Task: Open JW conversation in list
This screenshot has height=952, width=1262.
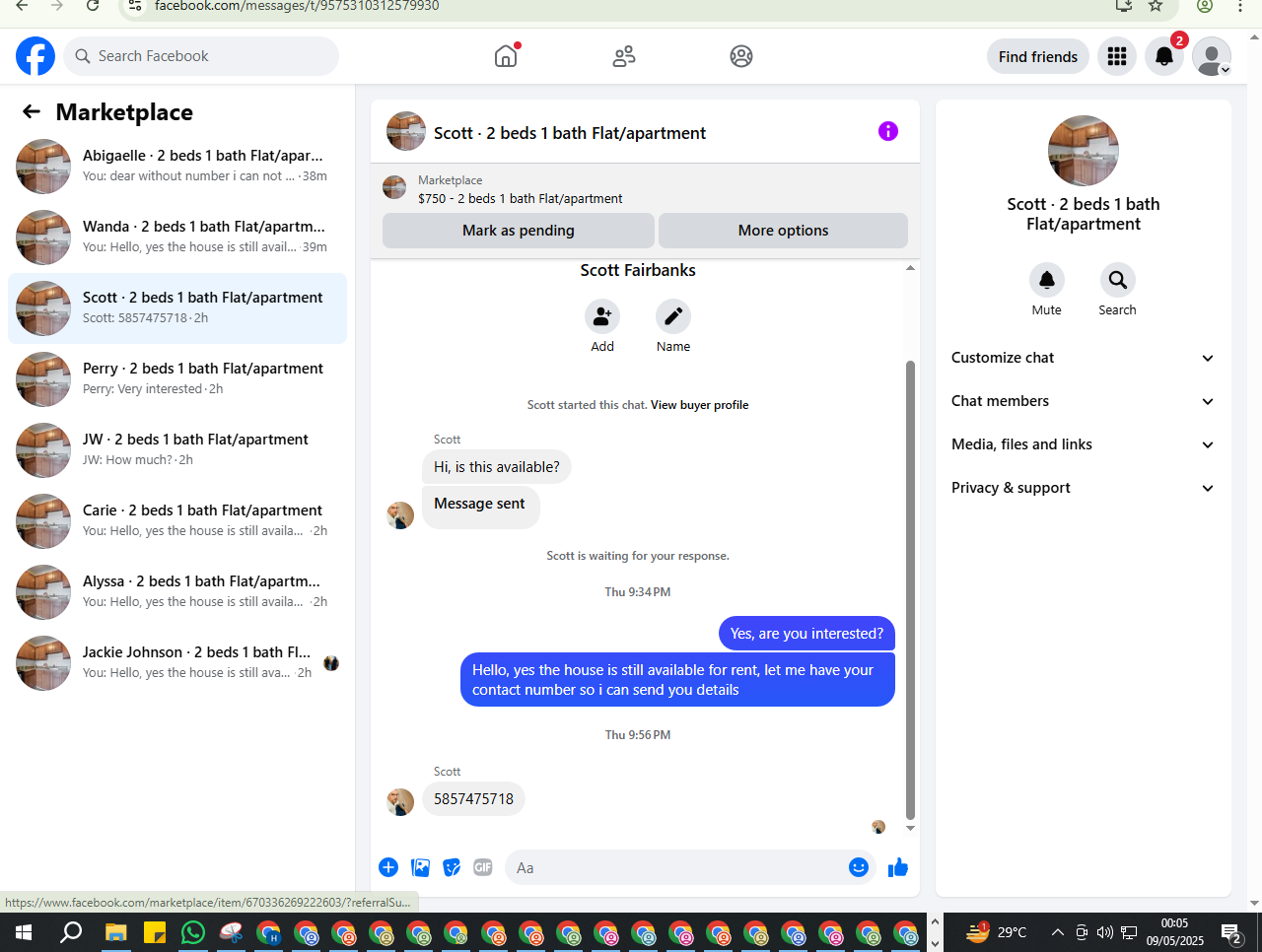Action: [177, 450]
